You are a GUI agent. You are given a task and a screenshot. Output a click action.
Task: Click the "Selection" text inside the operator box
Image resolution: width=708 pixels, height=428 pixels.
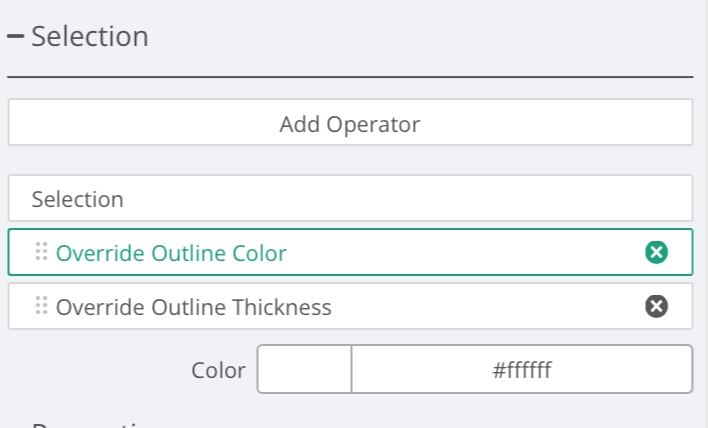pyautogui.click(x=78, y=199)
